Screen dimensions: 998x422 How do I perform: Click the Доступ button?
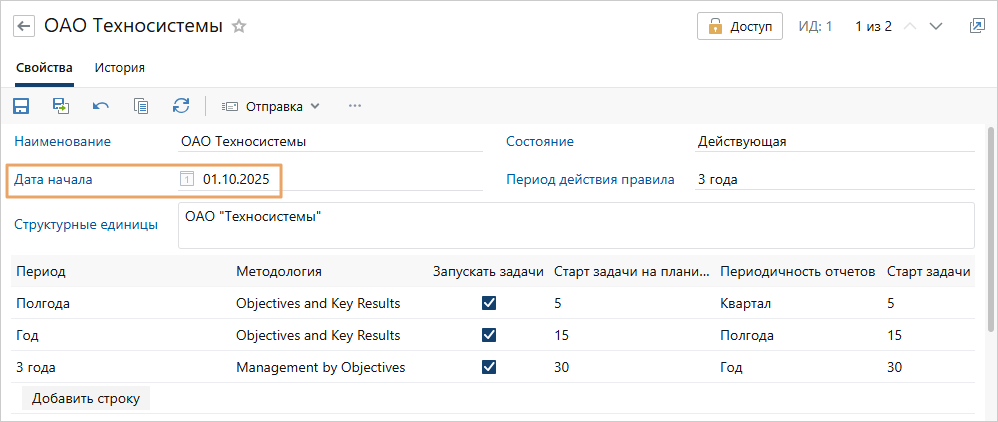tap(740, 27)
